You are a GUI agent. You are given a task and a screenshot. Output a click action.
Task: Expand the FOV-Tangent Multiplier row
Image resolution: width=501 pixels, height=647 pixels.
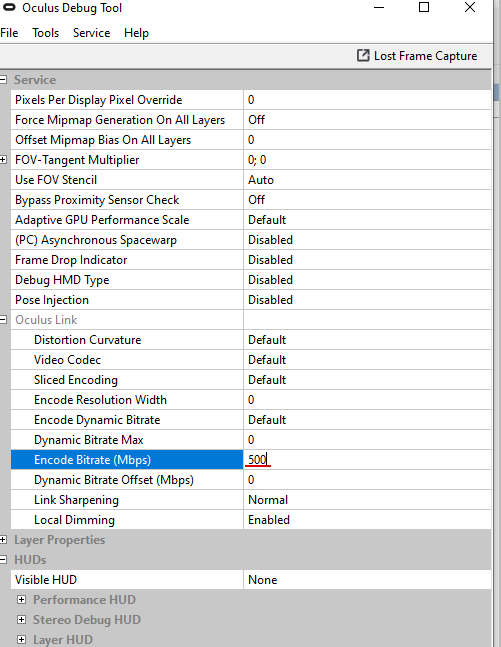3,160
